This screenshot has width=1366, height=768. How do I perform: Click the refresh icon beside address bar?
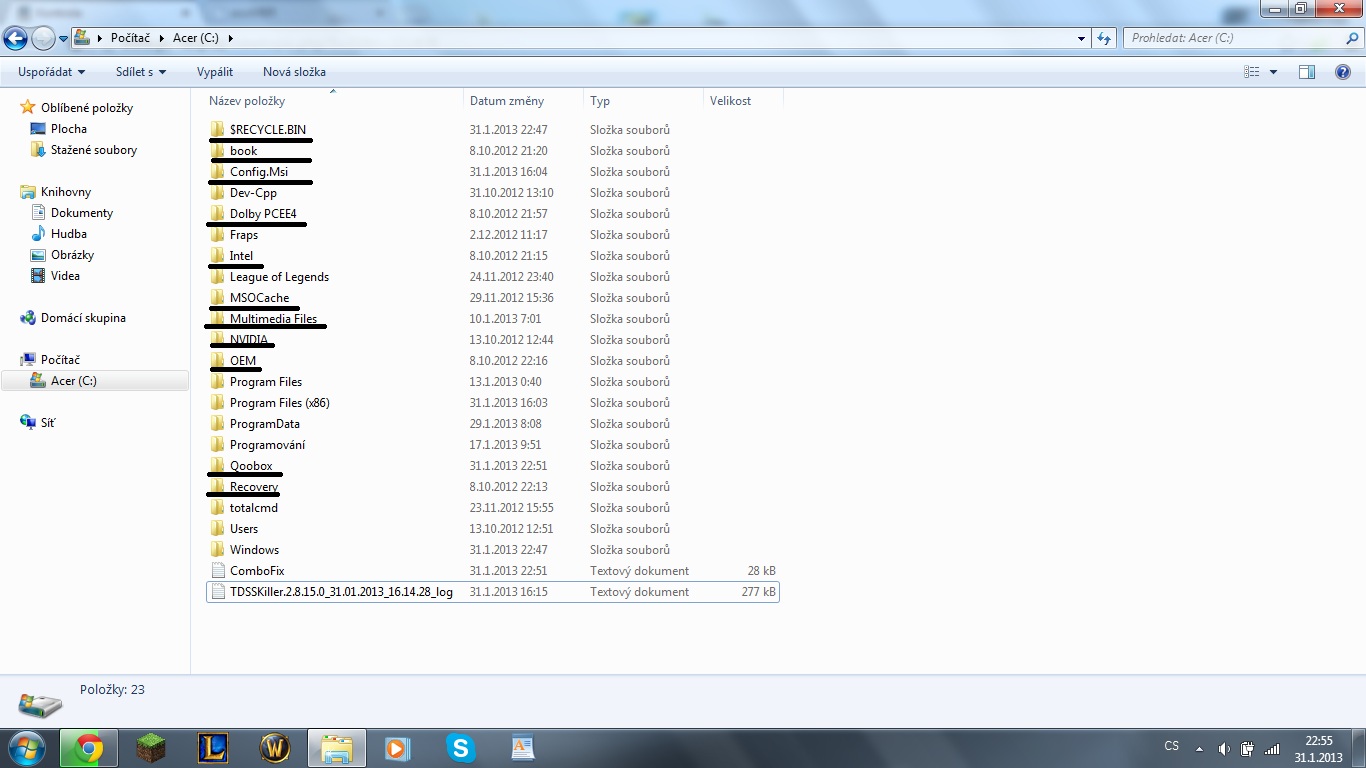(x=1104, y=38)
